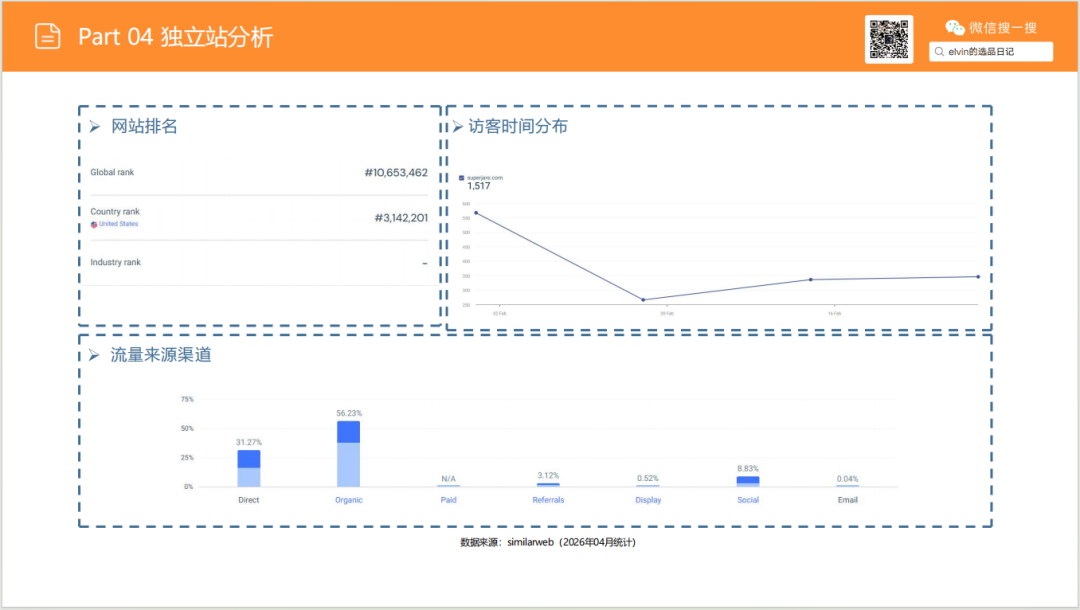
Task: Click the QR code image
Action: pyautogui.click(x=888, y=39)
